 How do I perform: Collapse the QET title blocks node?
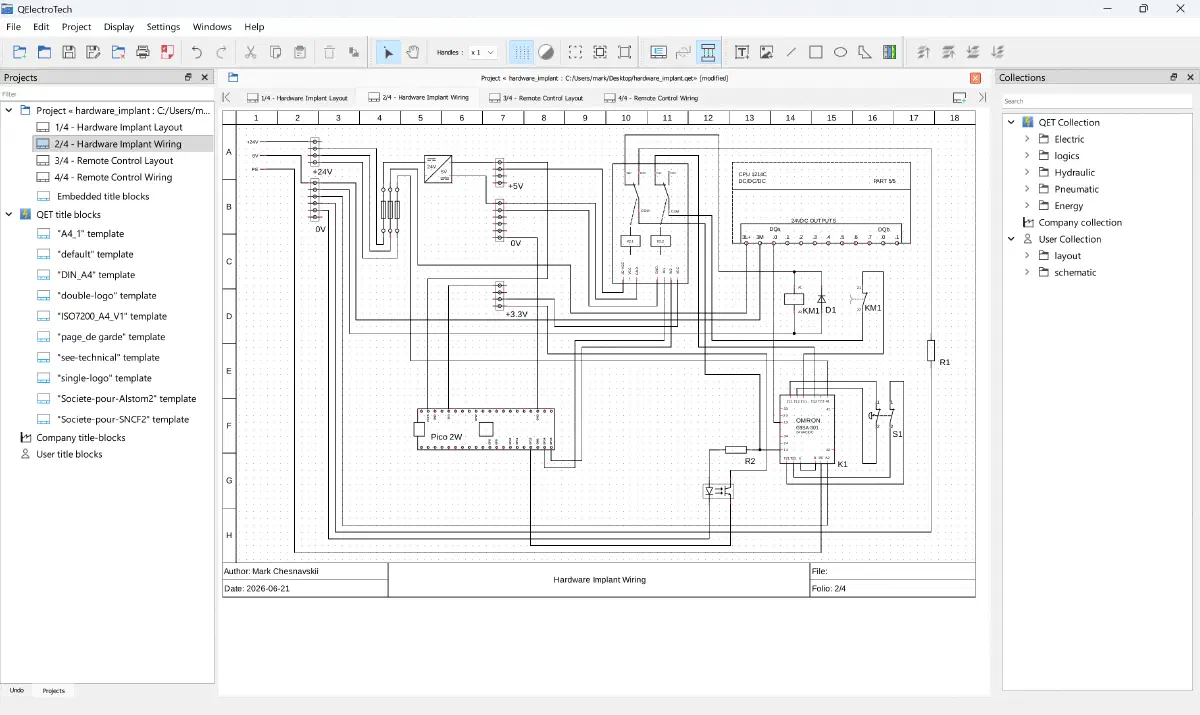tap(9, 214)
